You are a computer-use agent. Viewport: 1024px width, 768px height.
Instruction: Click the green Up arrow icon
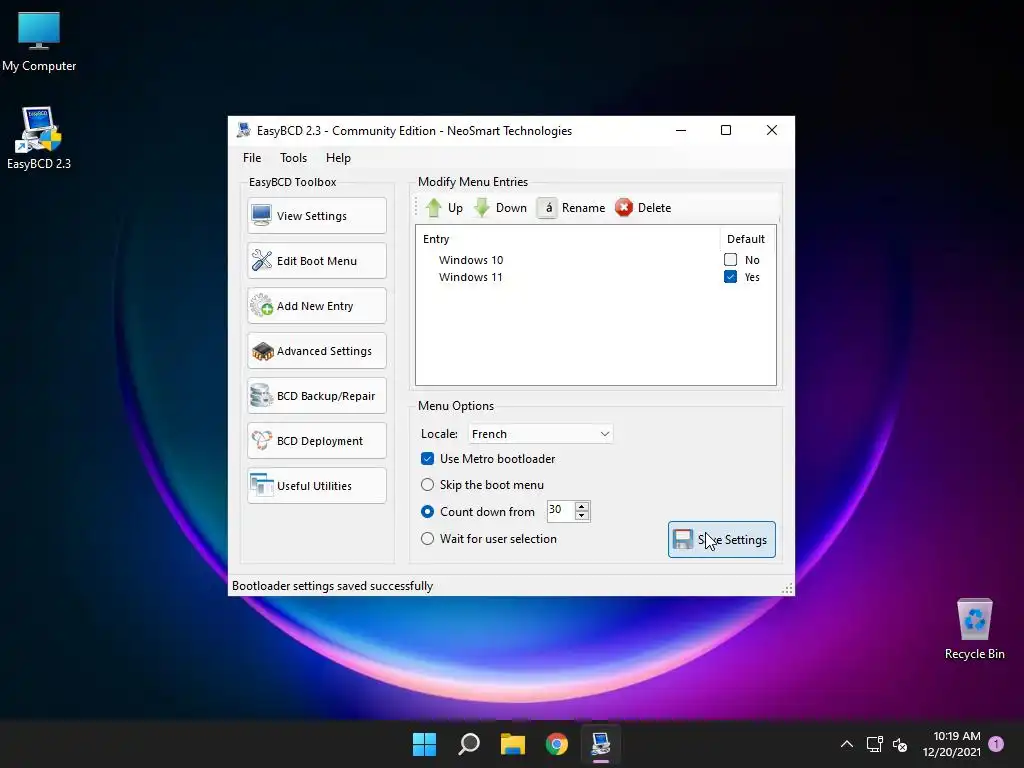[434, 208]
